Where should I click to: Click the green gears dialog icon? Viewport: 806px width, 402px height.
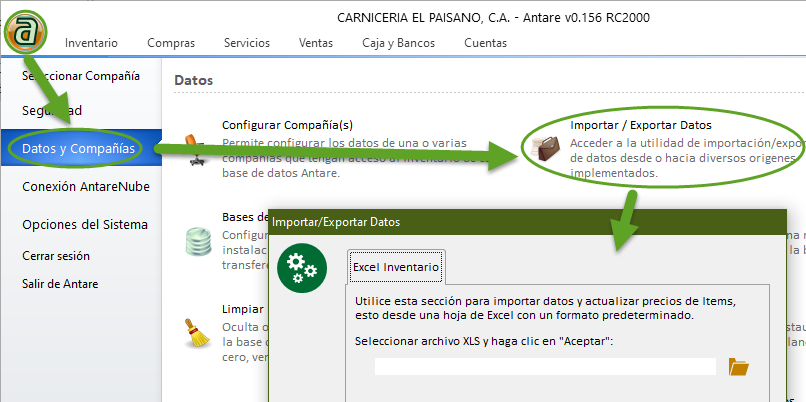pyautogui.click(x=301, y=268)
